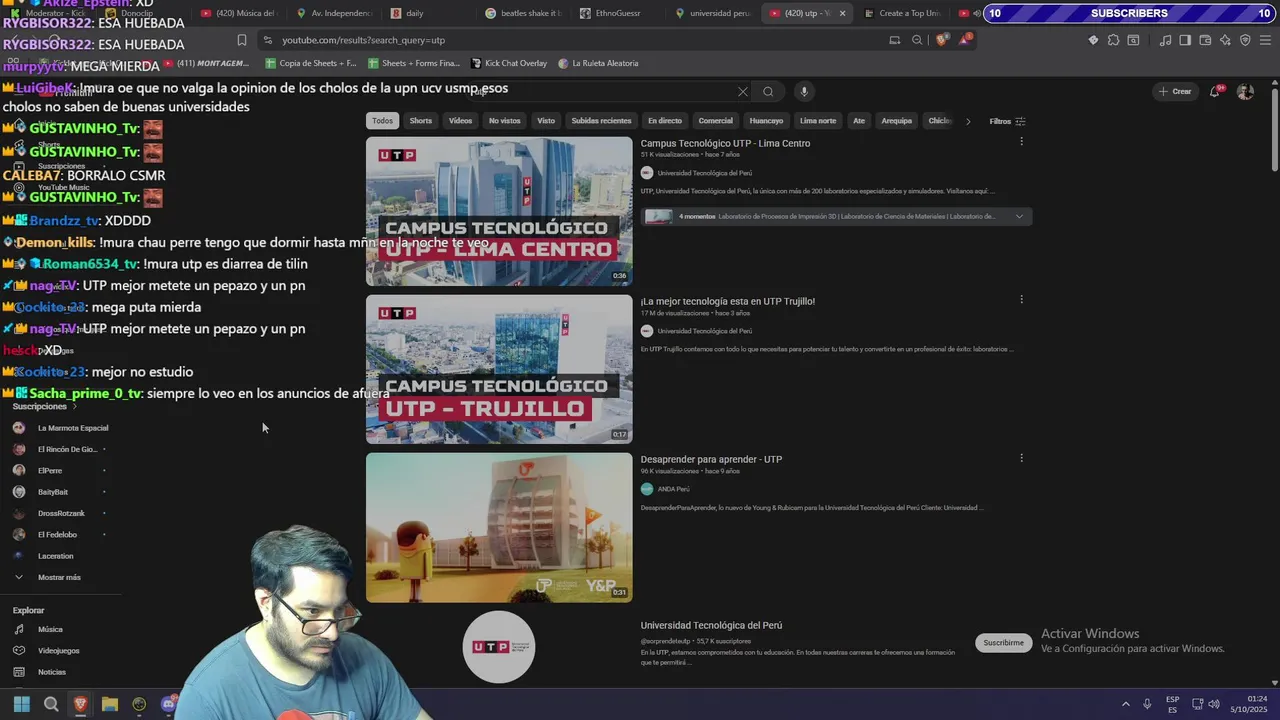Open DrossRotzank subscription
Image resolution: width=1280 pixels, height=720 pixels.
point(61,513)
